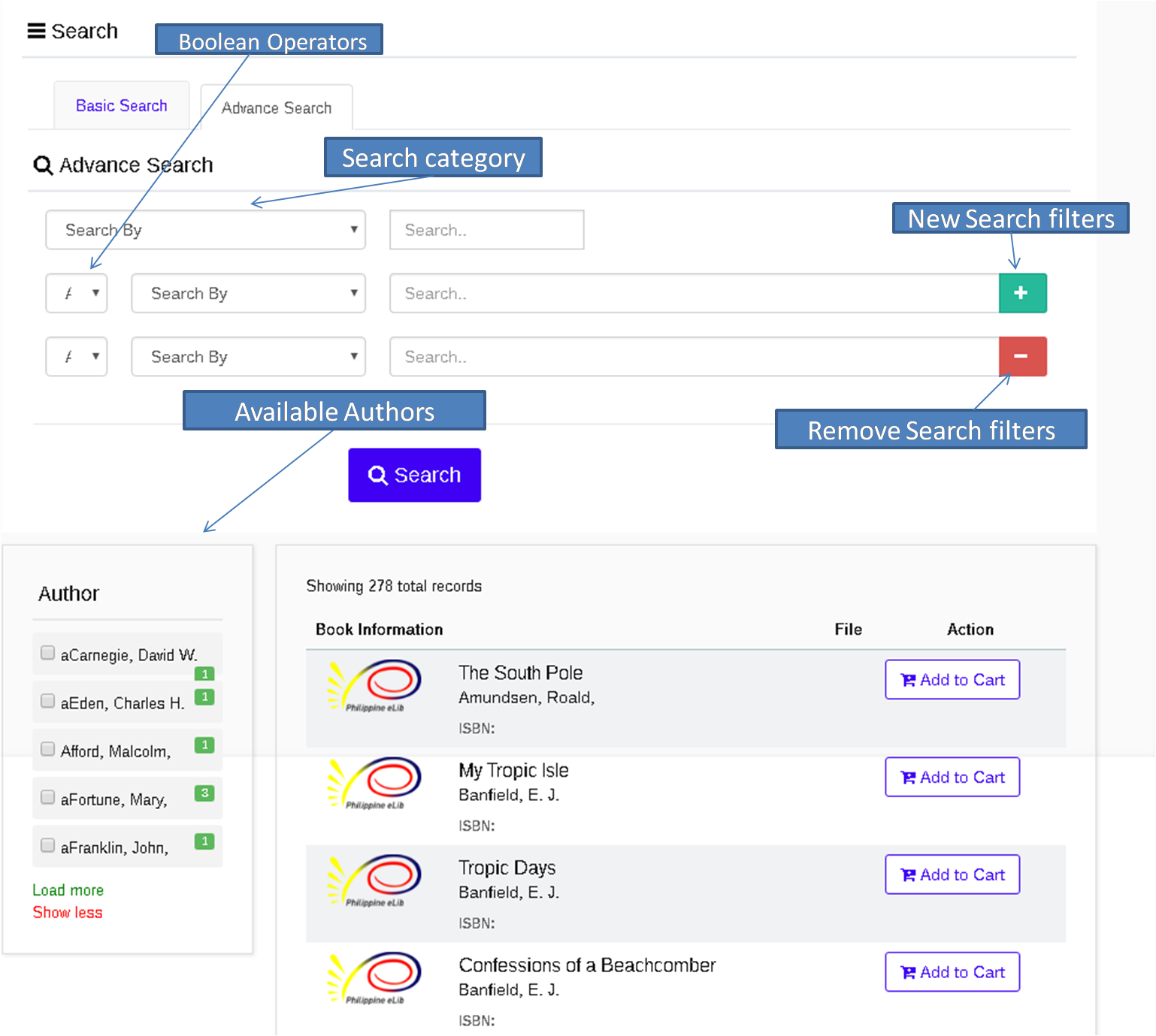Enable the aFranklin, John author filter
1156x1036 pixels.
(x=48, y=845)
